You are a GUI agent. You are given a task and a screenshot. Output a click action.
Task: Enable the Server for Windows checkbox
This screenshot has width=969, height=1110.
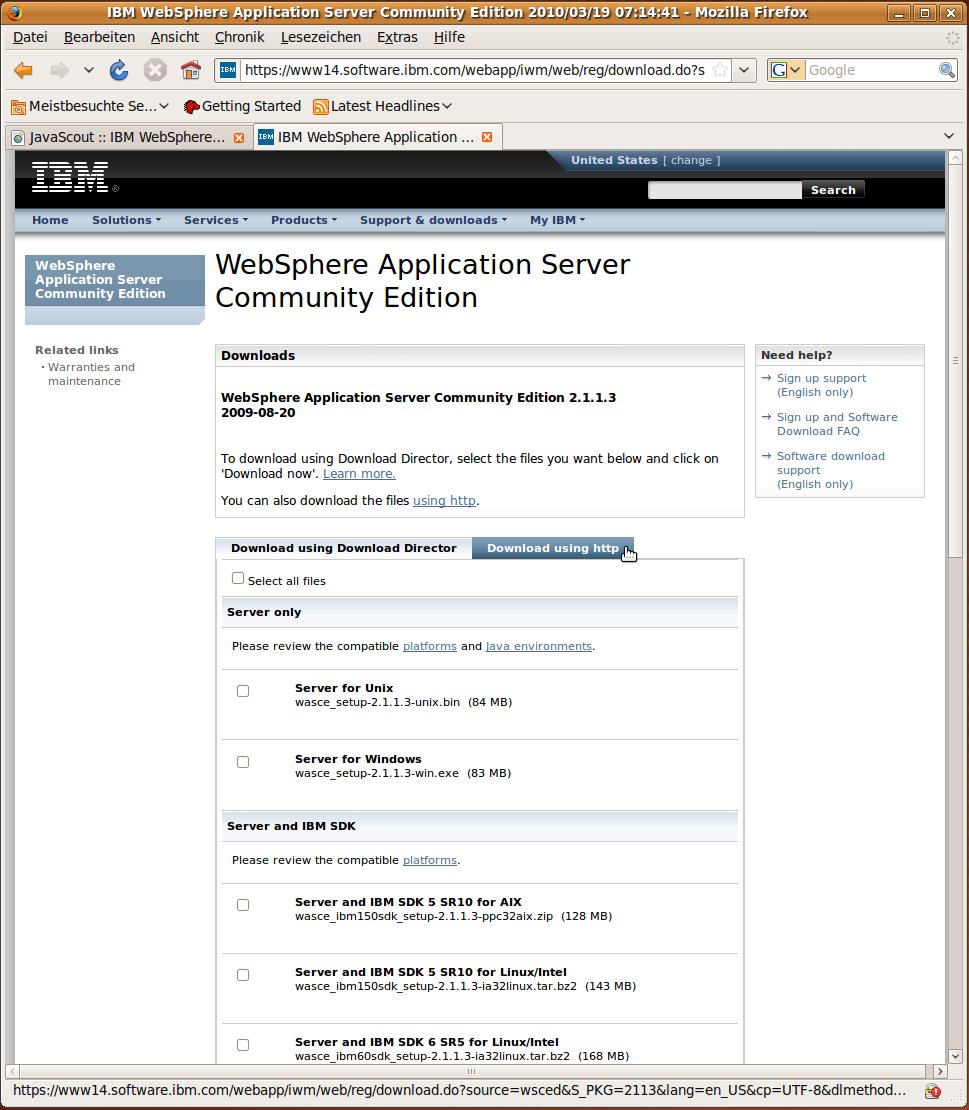(x=243, y=762)
